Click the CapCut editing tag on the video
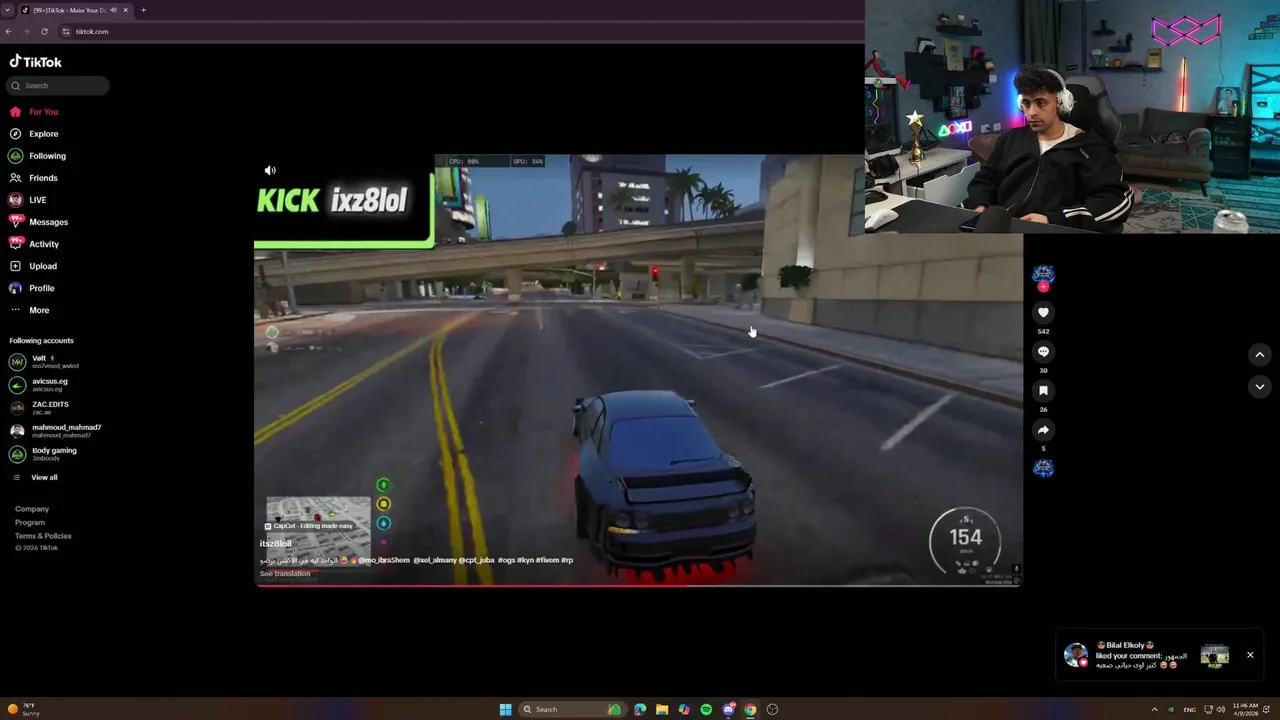Viewport: 1280px width, 720px height. [309, 526]
